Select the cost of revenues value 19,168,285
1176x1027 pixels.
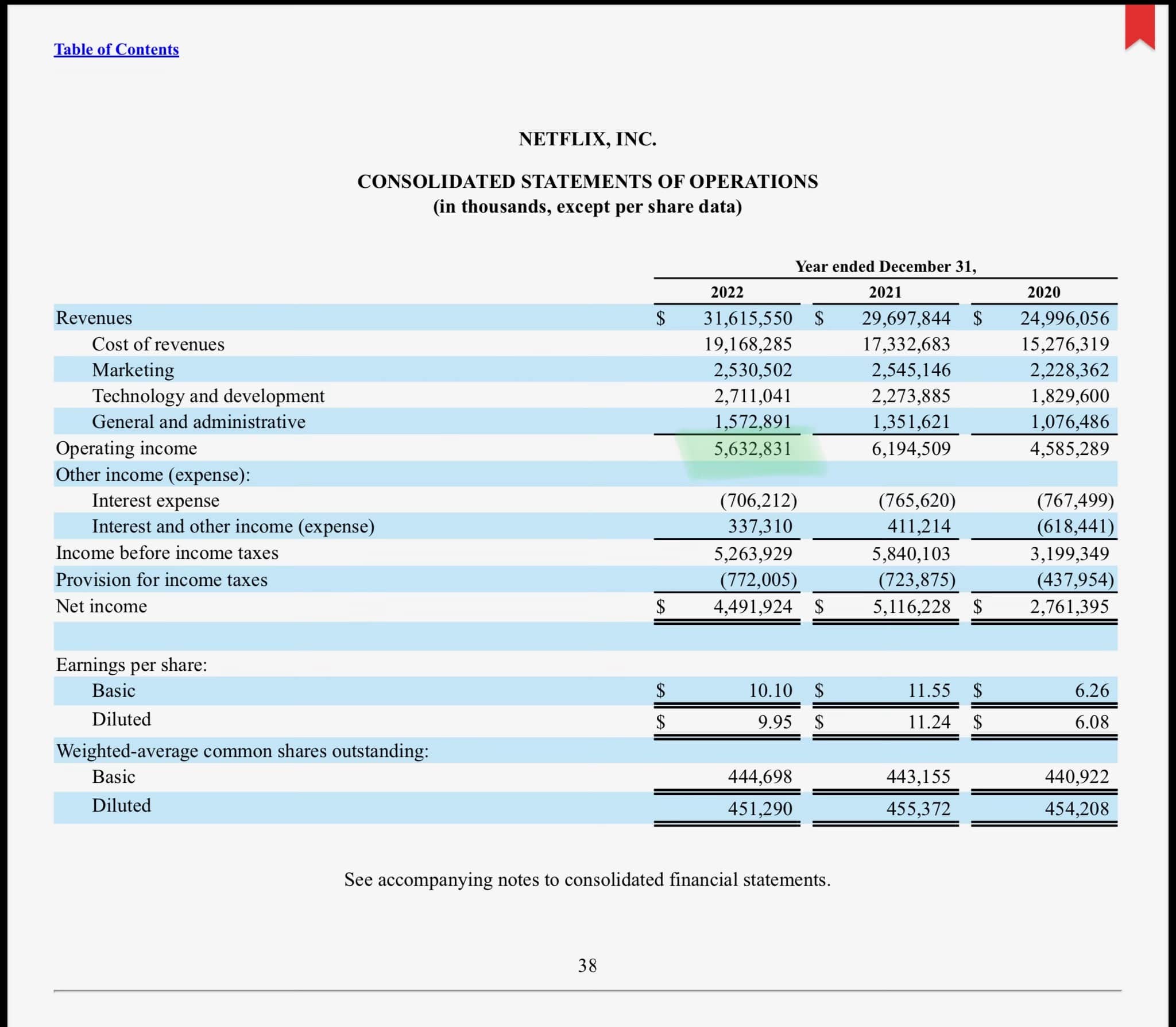click(748, 344)
